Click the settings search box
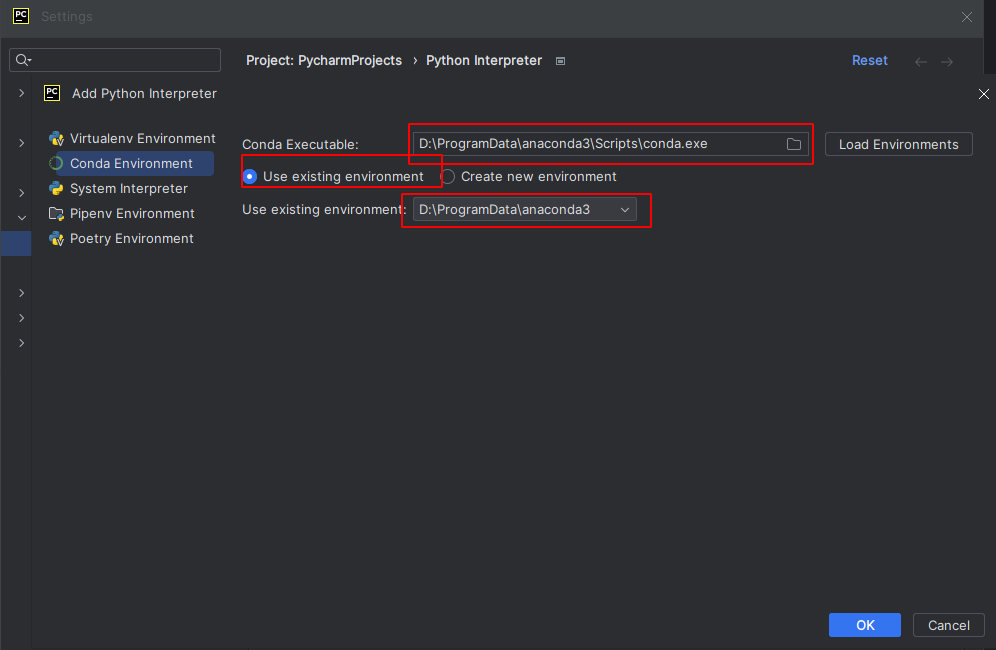 click(x=114, y=60)
